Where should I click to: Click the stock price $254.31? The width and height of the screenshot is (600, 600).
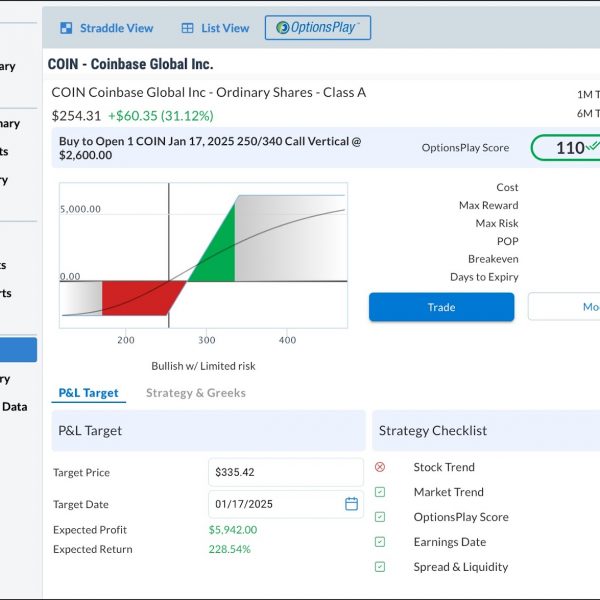(76, 116)
